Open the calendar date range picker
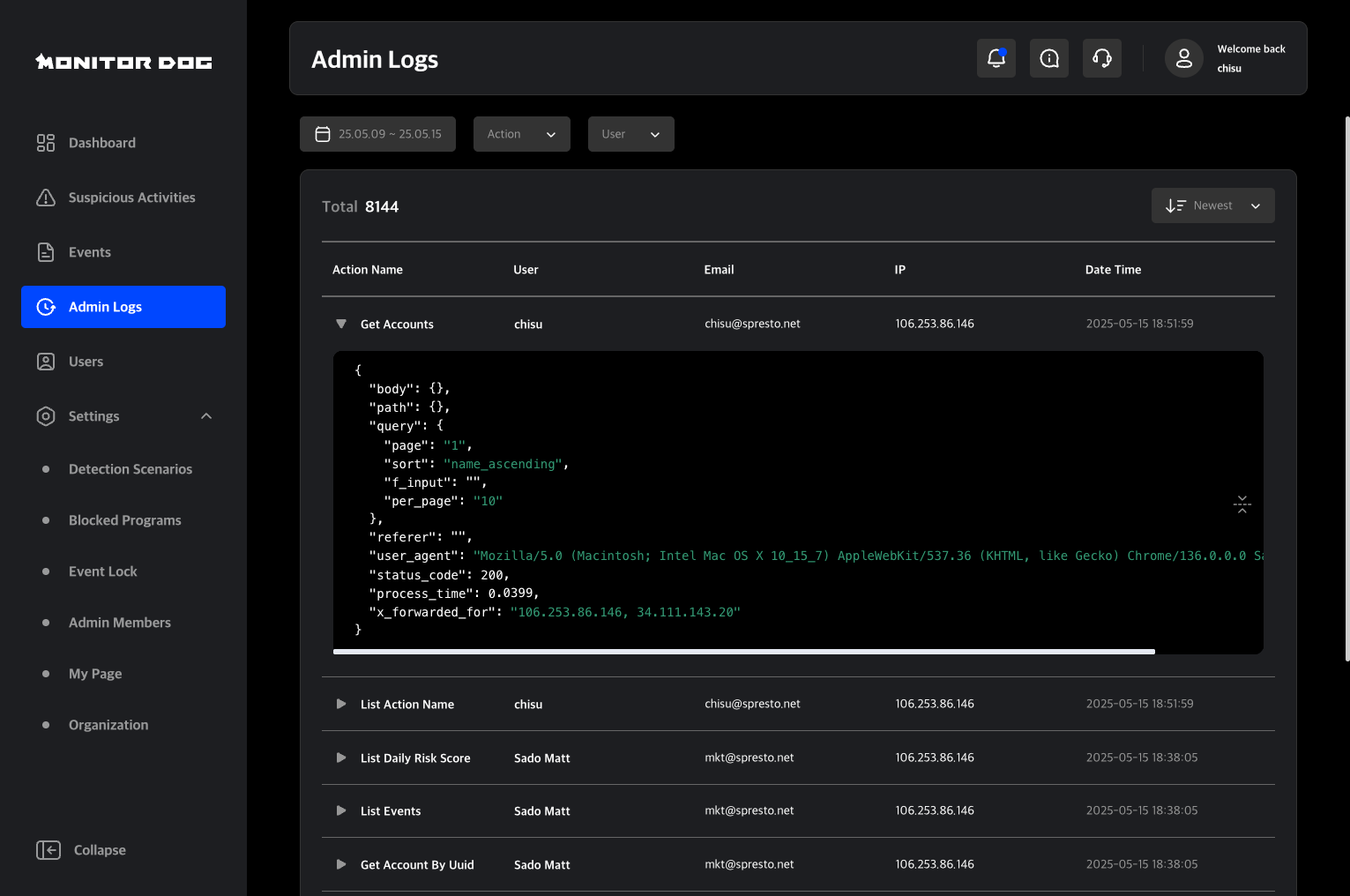1350x896 pixels. (x=377, y=134)
